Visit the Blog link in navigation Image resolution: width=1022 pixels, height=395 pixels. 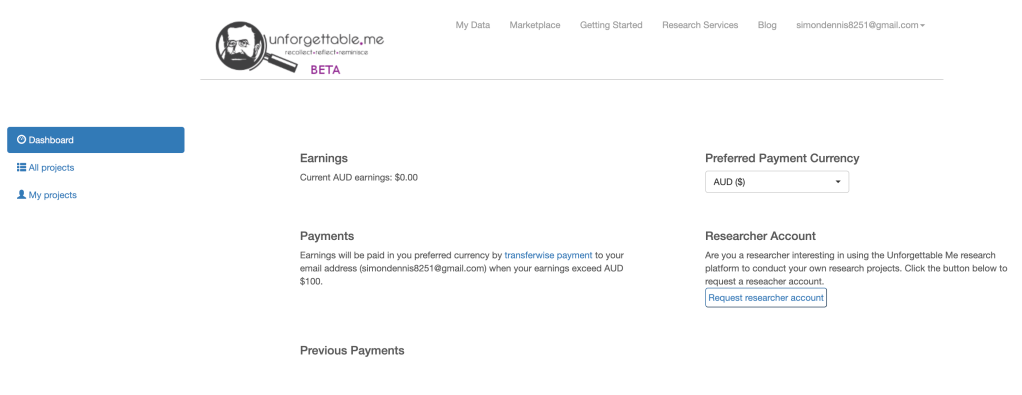767,25
